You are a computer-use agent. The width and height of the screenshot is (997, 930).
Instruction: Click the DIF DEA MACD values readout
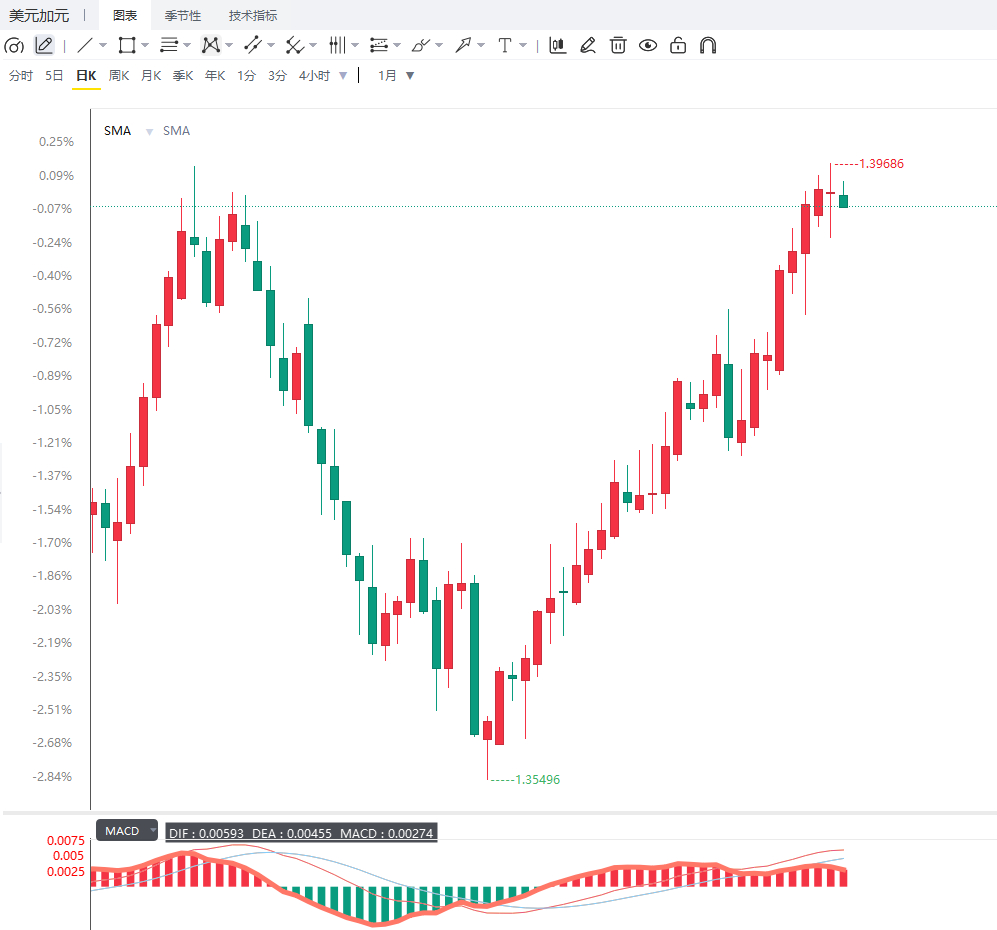pos(301,833)
